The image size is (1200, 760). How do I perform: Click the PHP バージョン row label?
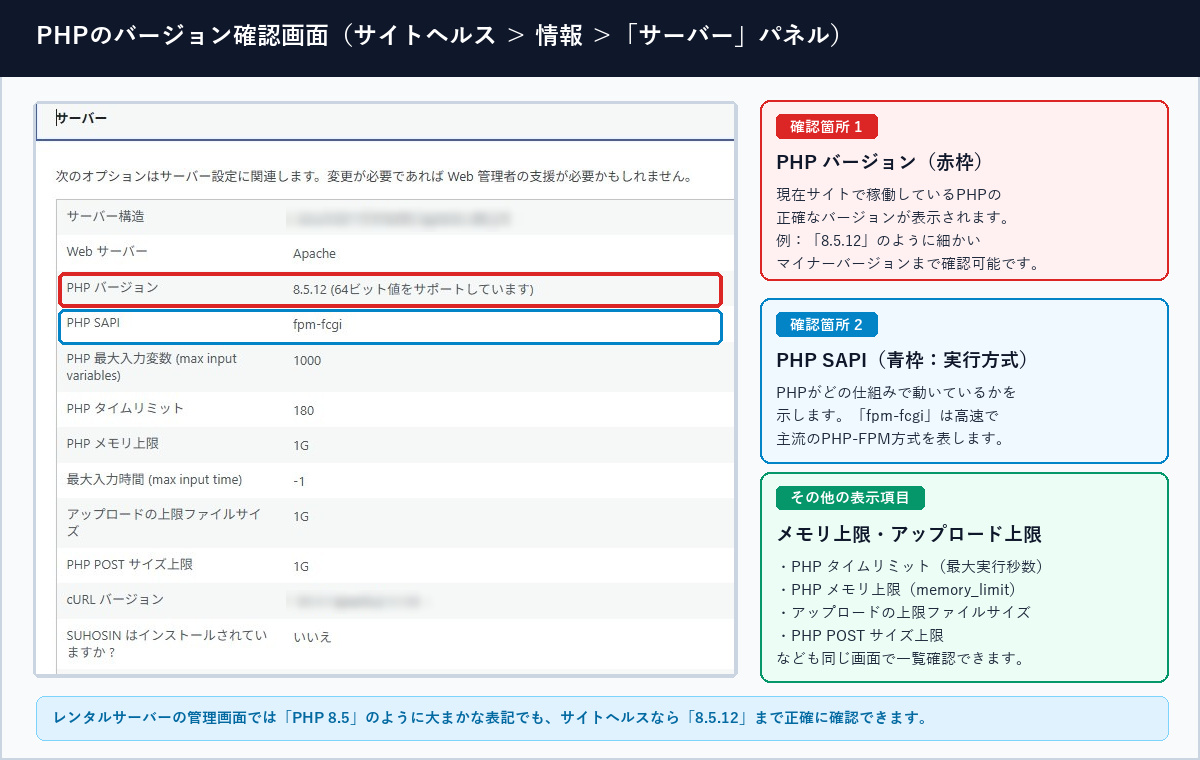[112, 287]
